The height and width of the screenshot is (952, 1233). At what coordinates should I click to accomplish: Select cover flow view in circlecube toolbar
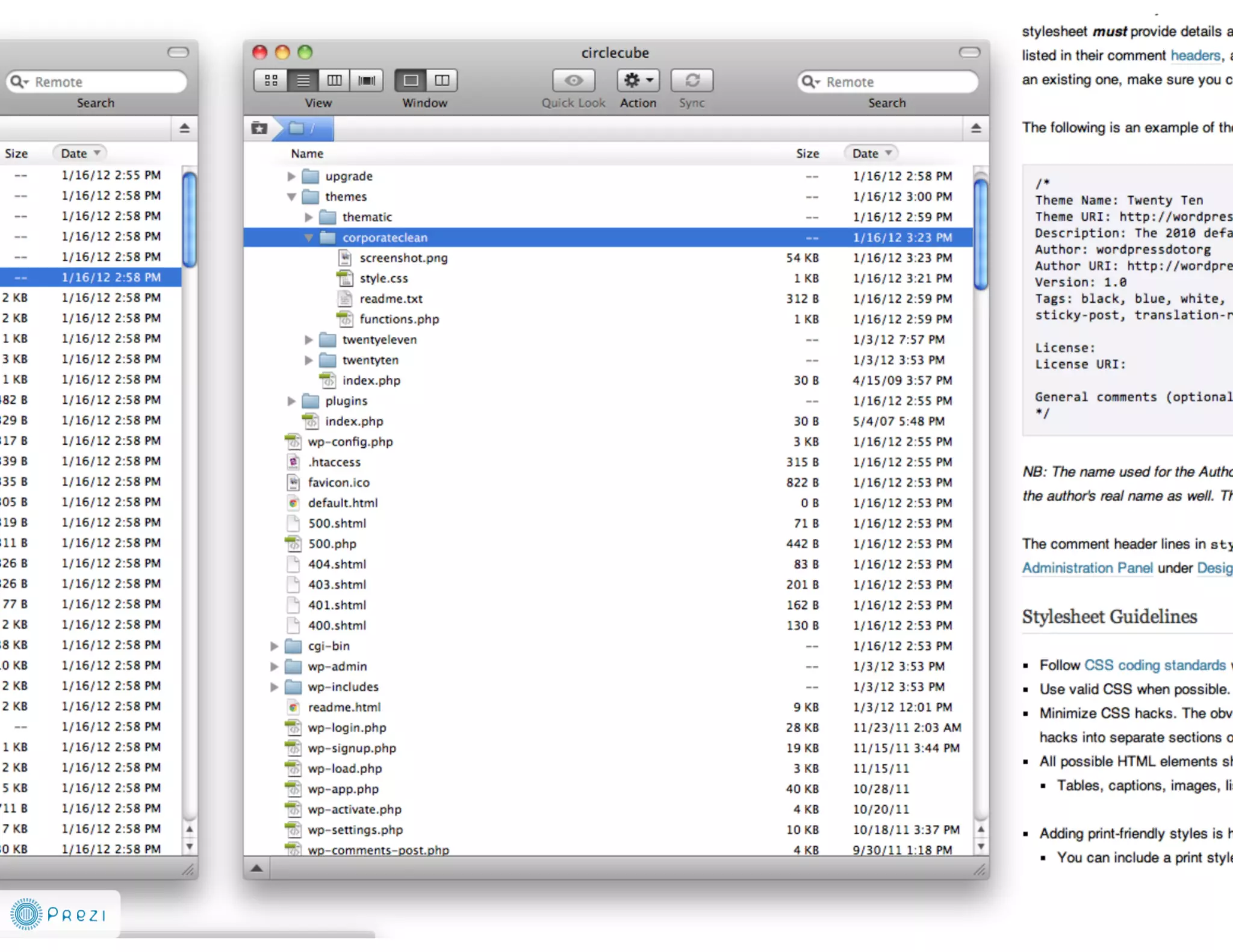coord(367,81)
